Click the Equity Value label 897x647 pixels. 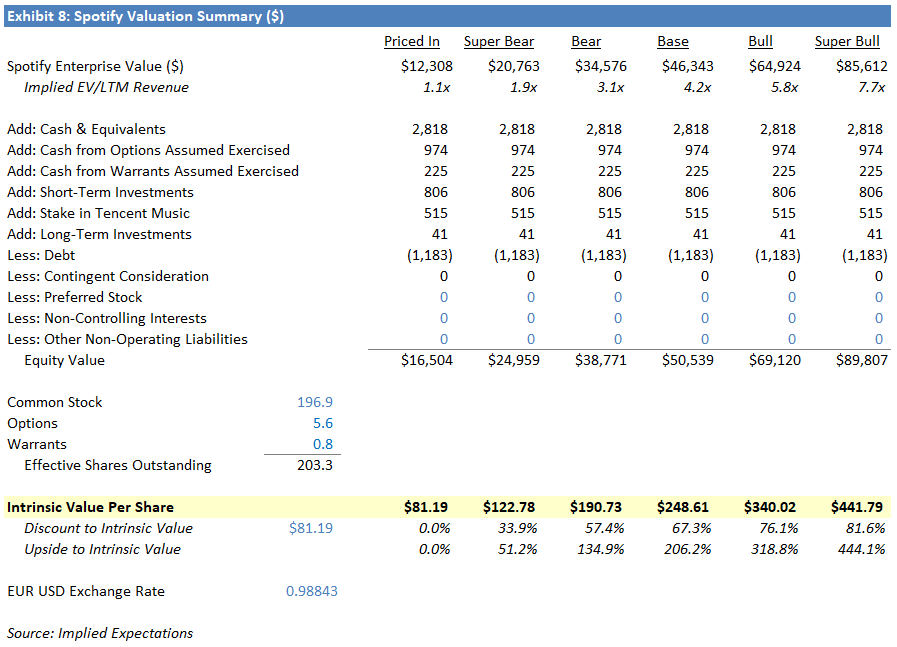click(67, 360)
